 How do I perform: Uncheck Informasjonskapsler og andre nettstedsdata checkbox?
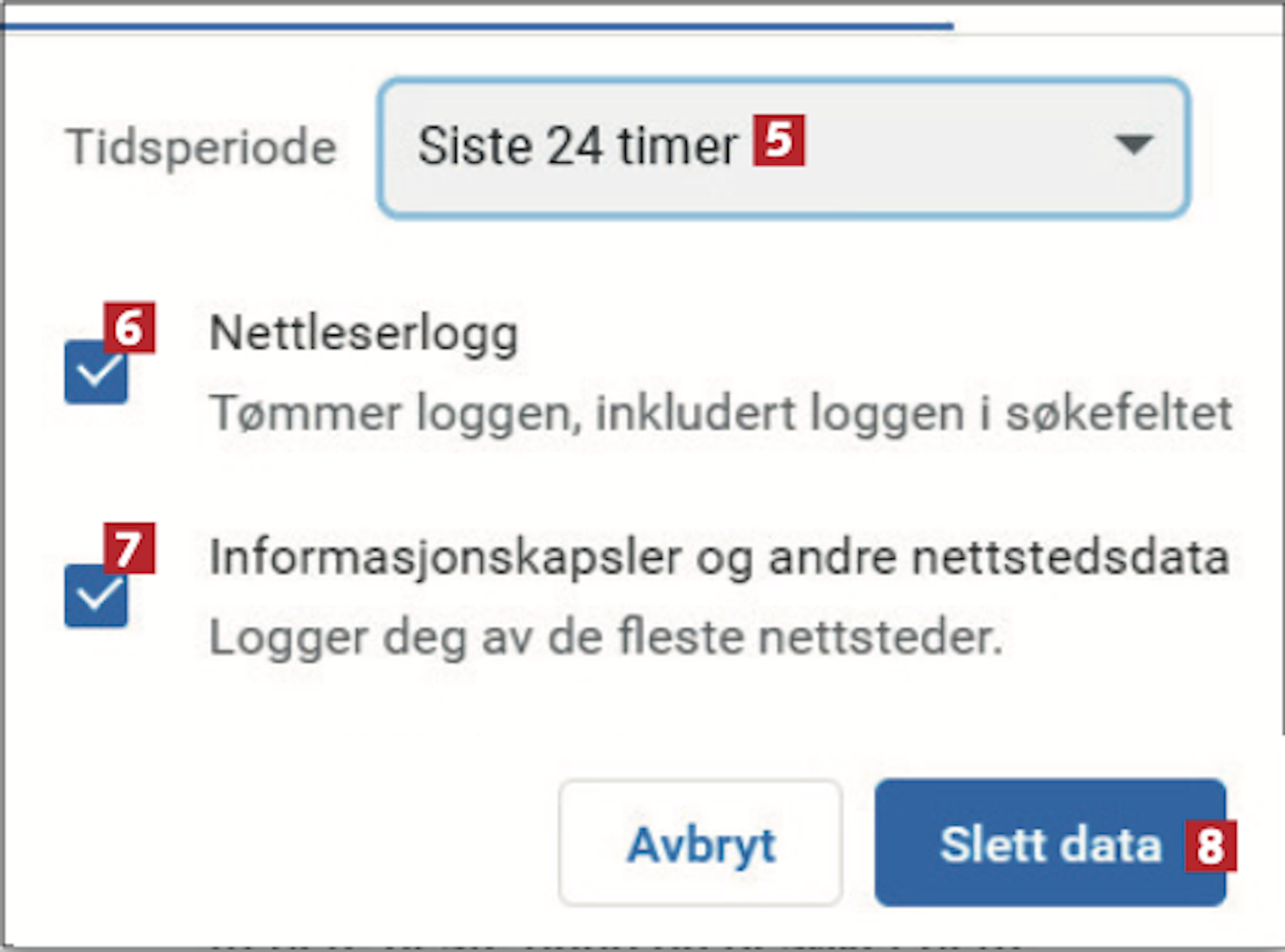[96, 595]
